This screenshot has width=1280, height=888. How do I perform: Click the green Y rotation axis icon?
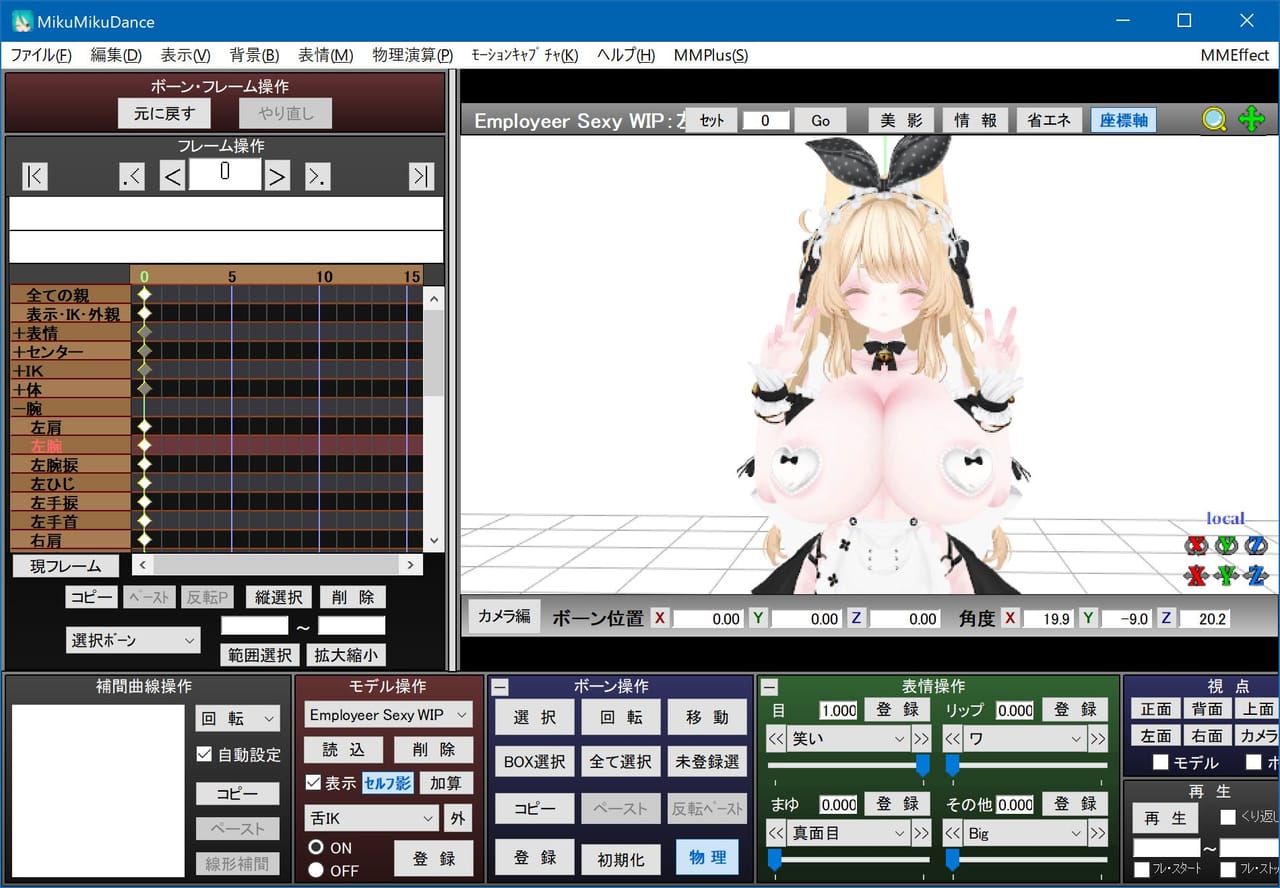pos(1226,545)
